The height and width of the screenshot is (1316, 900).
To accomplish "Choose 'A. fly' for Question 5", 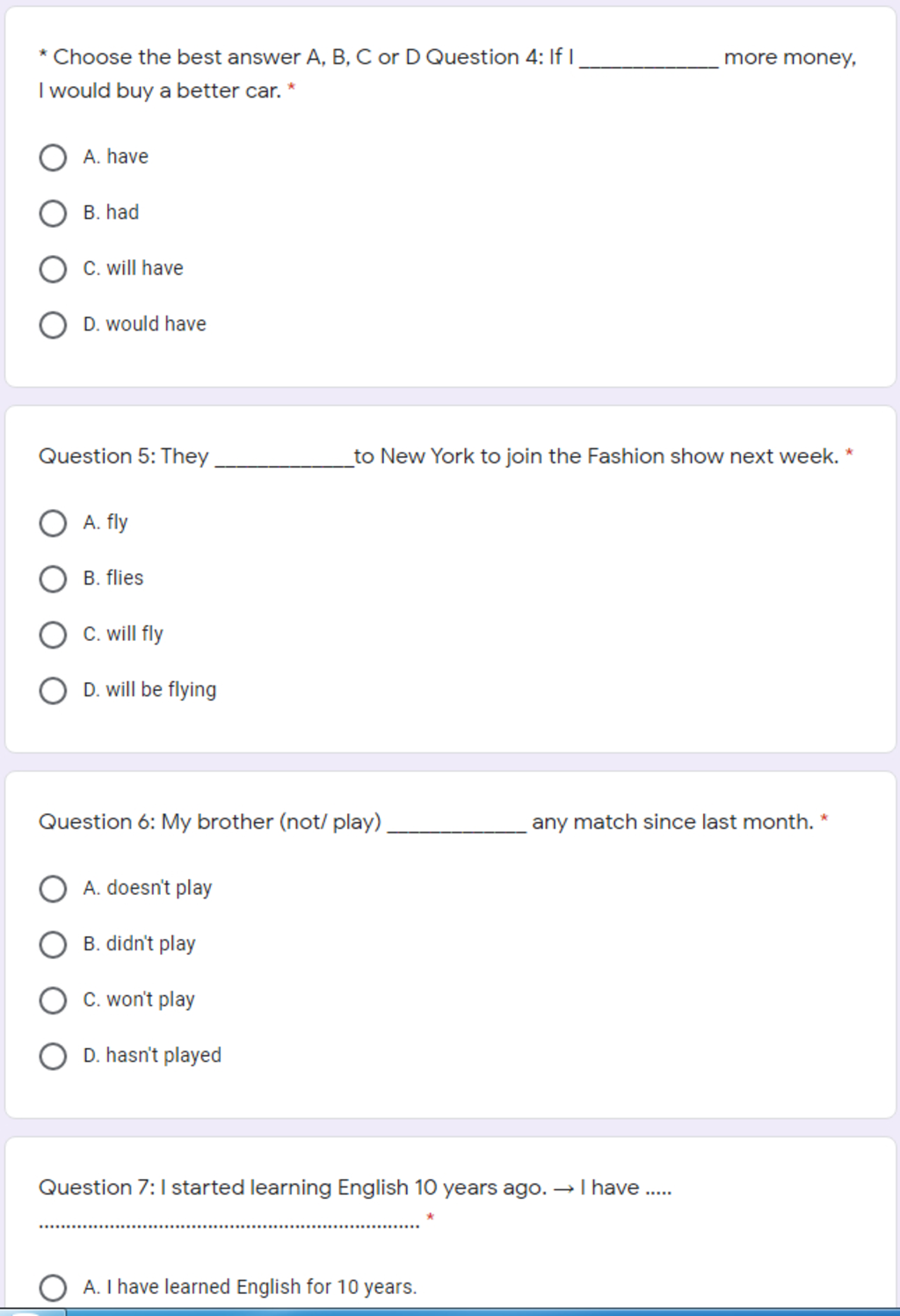I will point(53,523).
